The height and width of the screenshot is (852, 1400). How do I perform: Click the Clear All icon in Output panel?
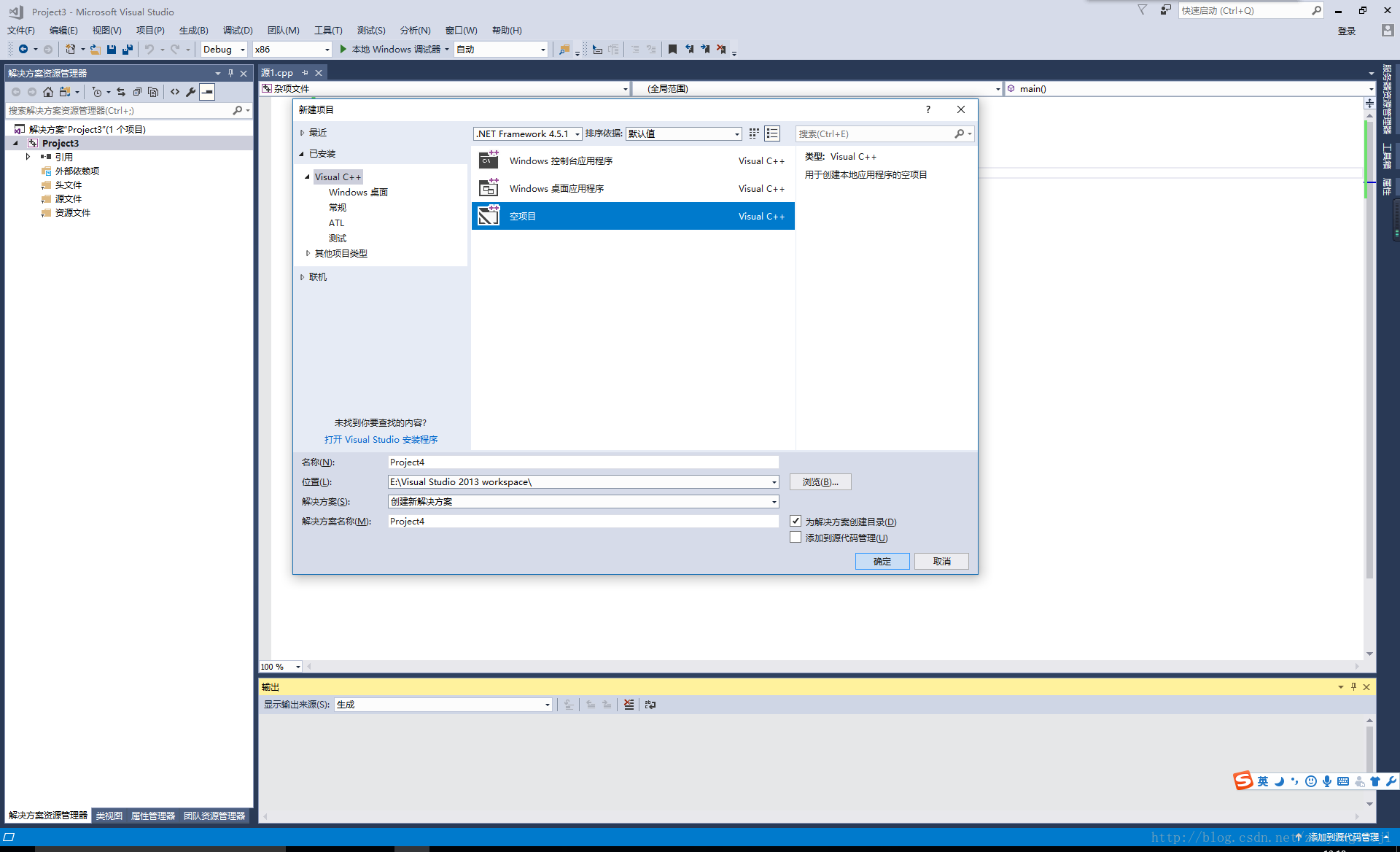pos(629,705)
